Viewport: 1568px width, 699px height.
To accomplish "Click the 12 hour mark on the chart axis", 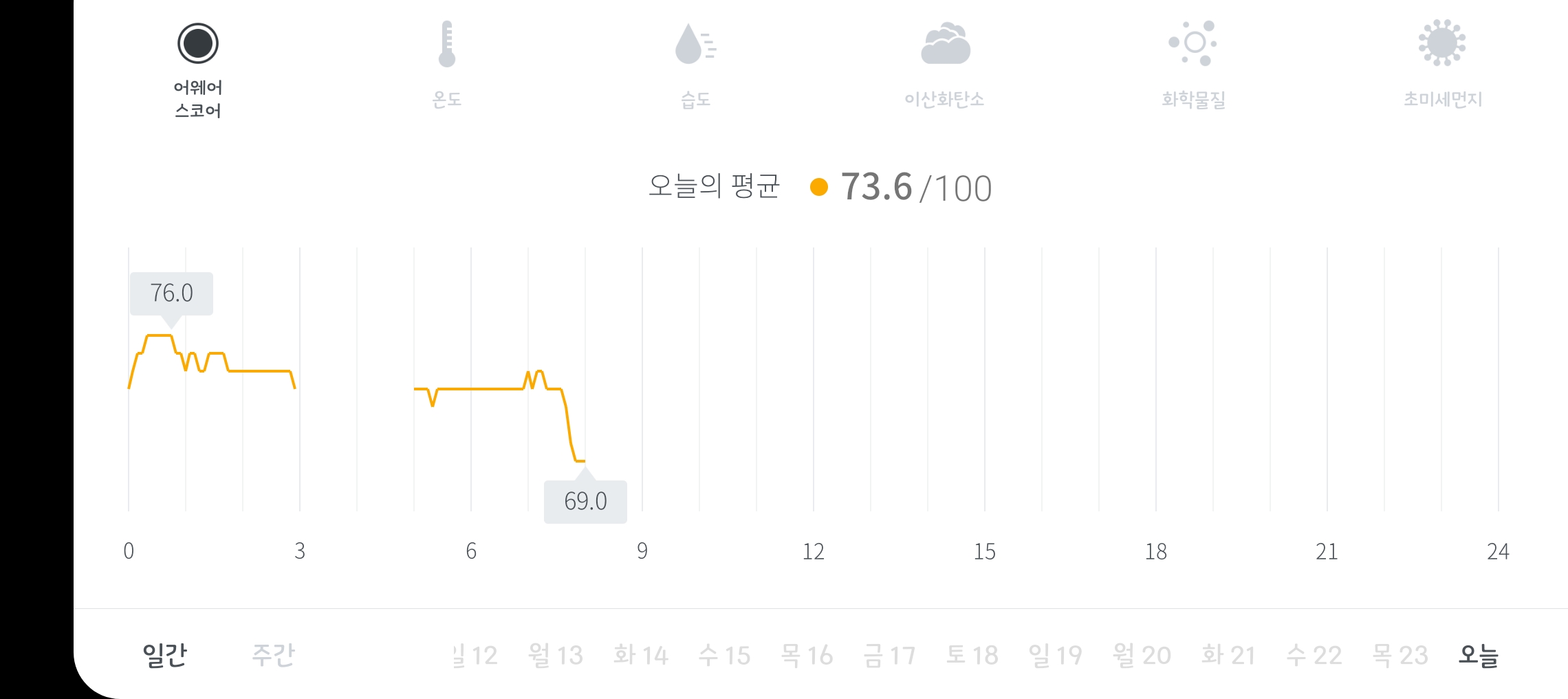I will (x=813, y=551).
